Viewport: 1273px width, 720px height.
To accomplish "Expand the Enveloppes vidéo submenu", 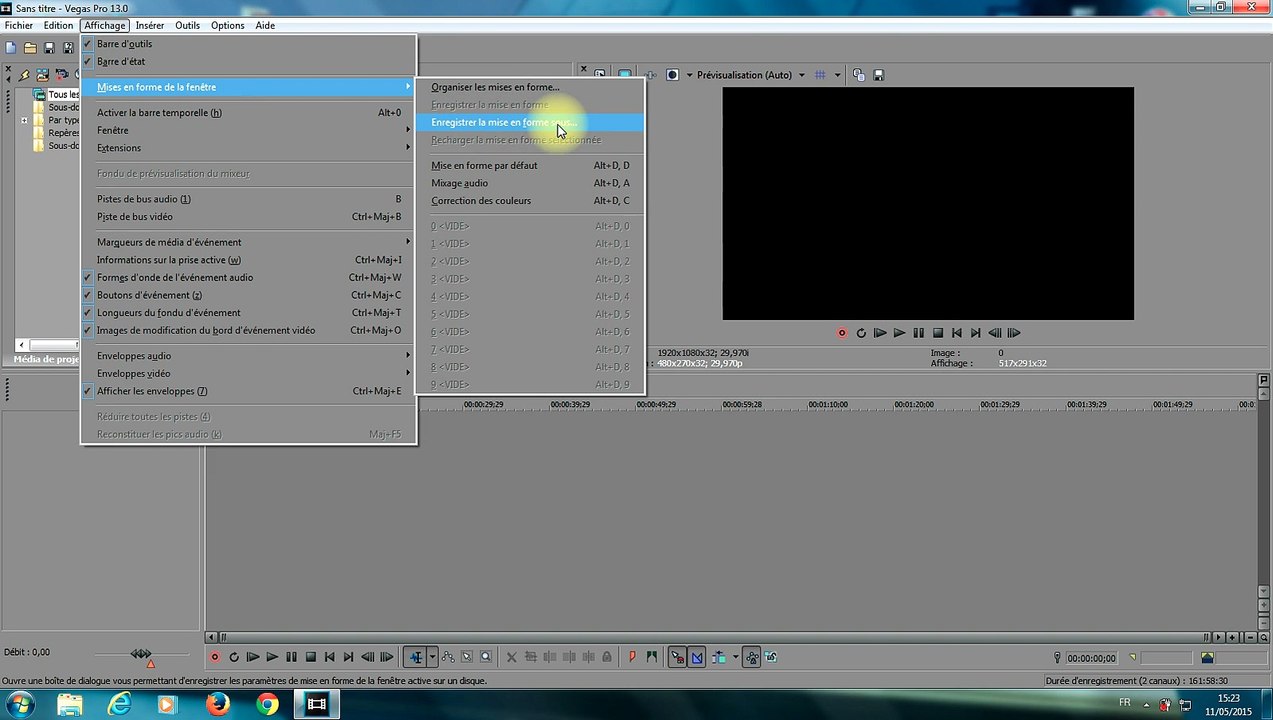I will (248, 374).
